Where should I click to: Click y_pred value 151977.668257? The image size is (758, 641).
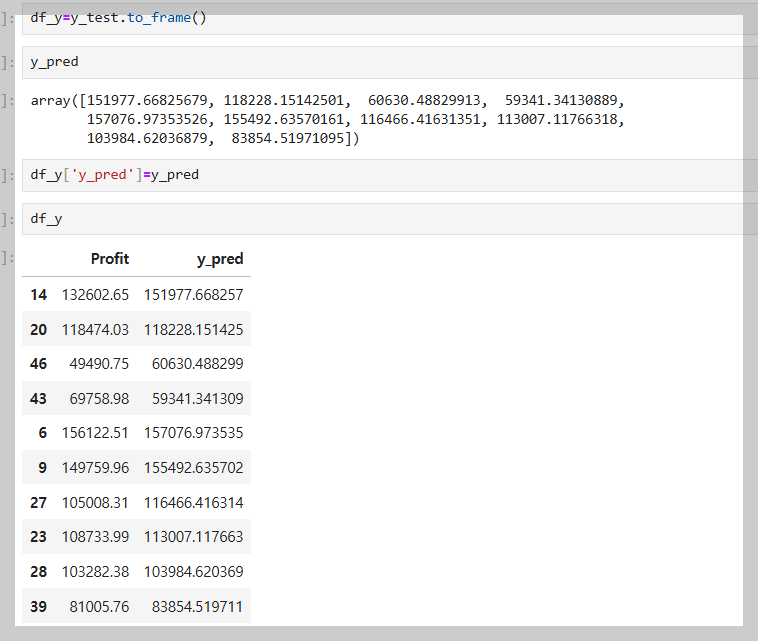pyautogui.click(x=193, y=295)
